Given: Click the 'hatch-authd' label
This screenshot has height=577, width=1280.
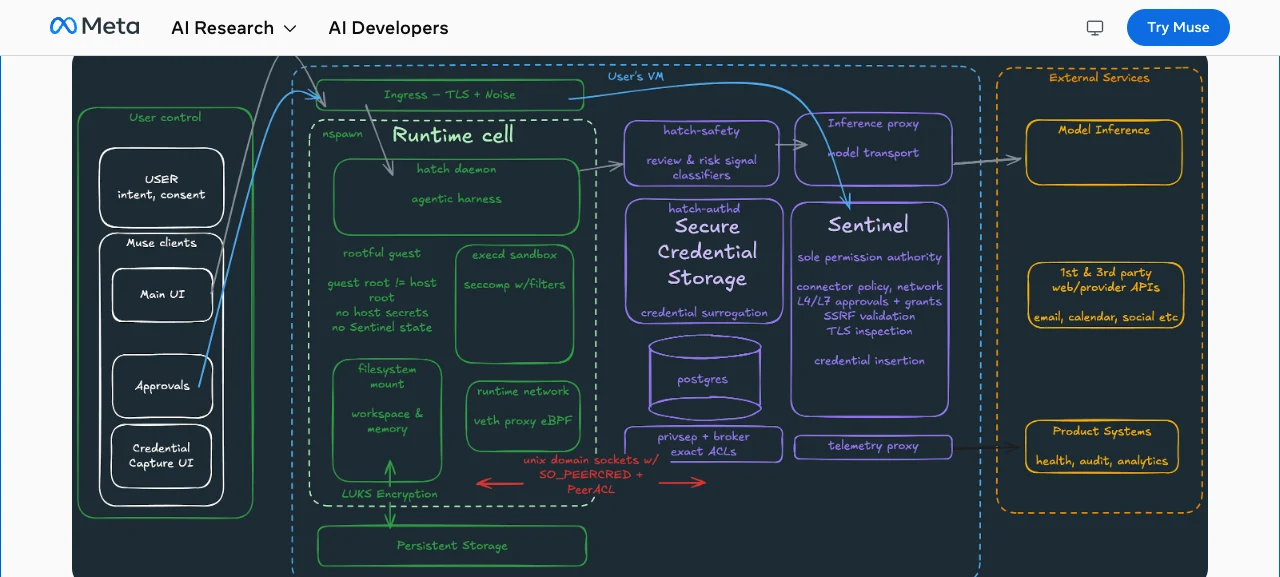Looking at the screenshot, I should pos(704,209).
